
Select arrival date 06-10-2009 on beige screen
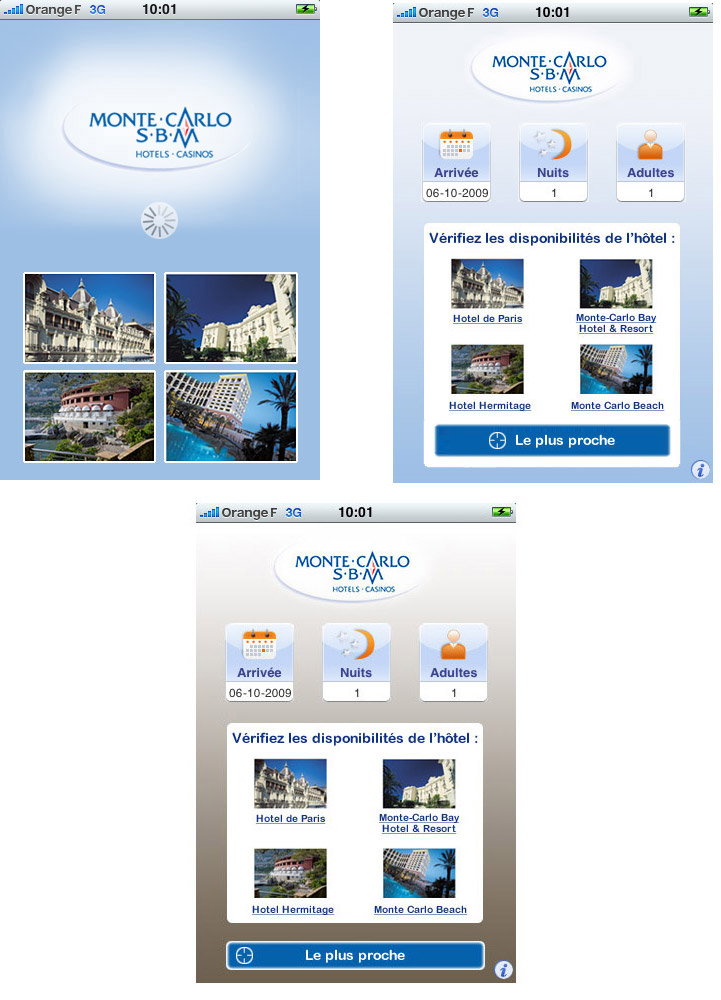pos(259,693)
